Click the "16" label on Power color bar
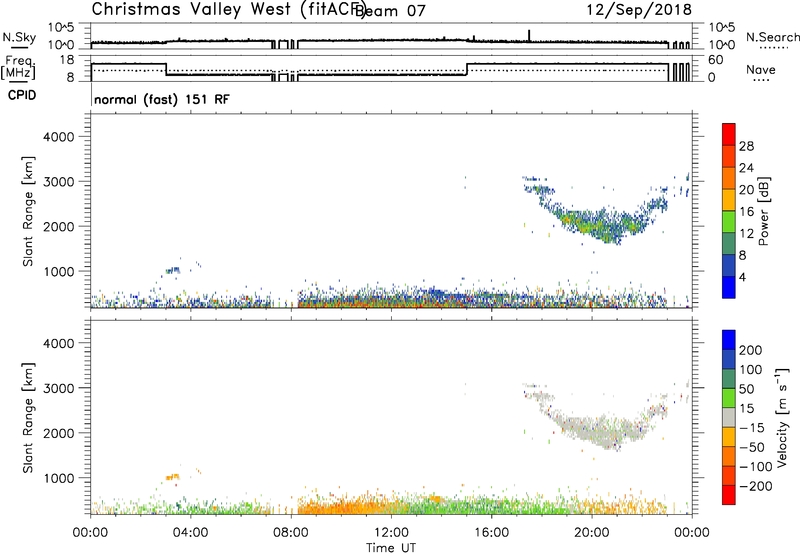This screenshot has height=554, width=800. coord(746,212)
